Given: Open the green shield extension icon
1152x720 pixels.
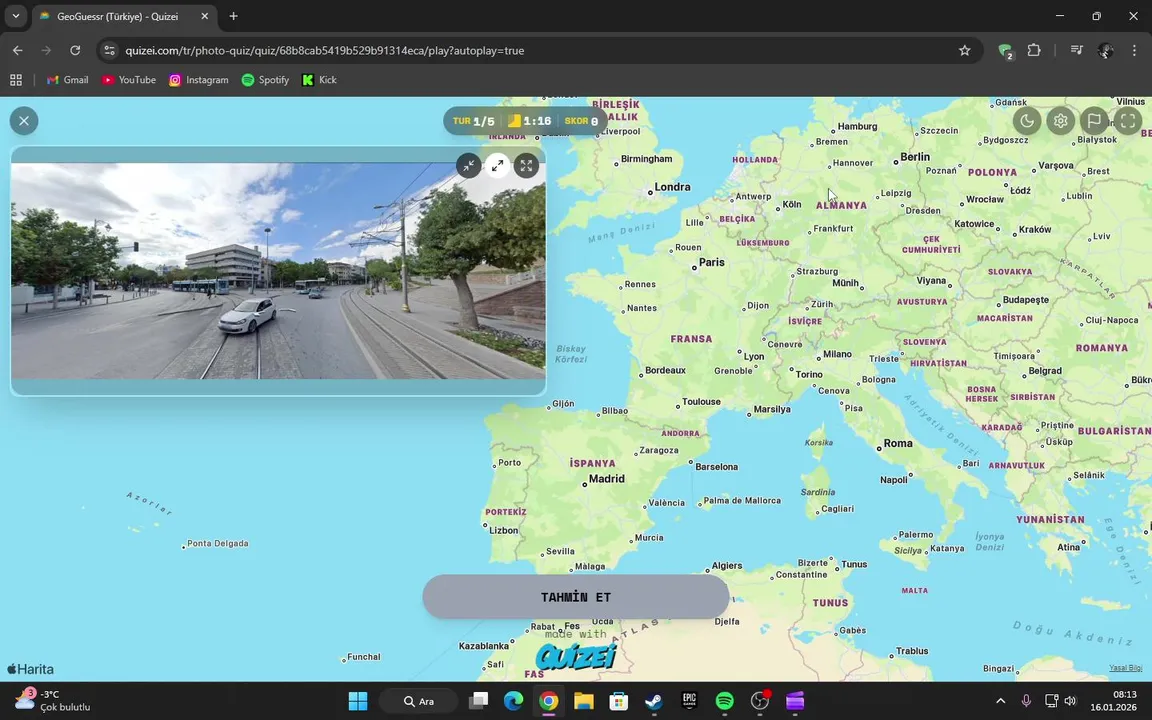Looking at the screenshot, I should point(1005,51).
